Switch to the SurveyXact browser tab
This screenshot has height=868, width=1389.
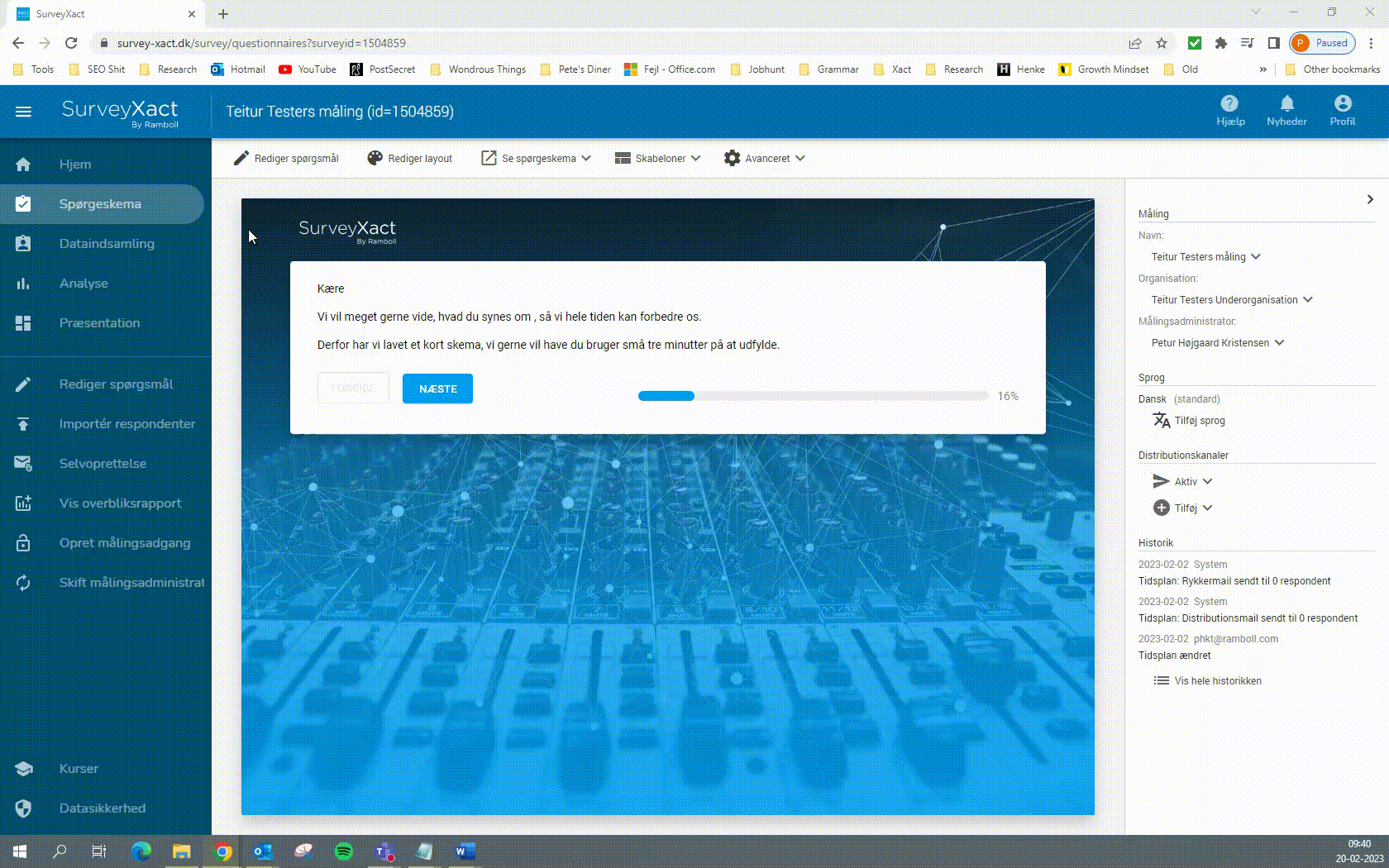[105, 14]
